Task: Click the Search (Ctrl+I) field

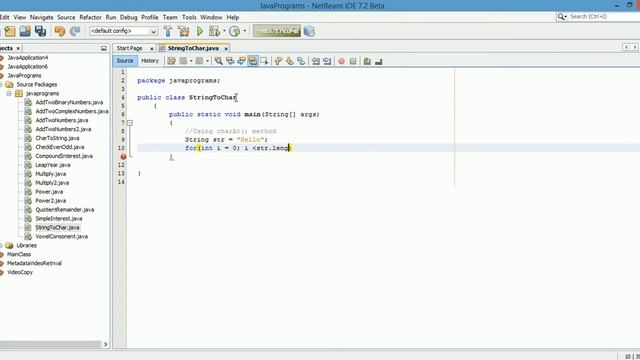Action: tap(604, 17)
